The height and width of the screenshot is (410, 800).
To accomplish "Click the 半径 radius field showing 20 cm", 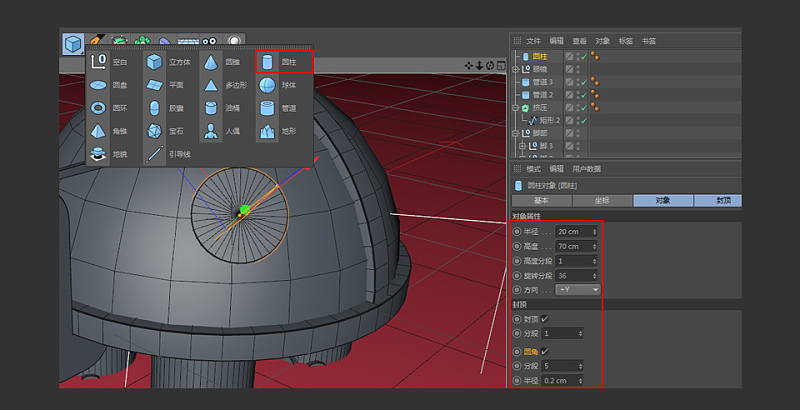I will tap(574, 231).
